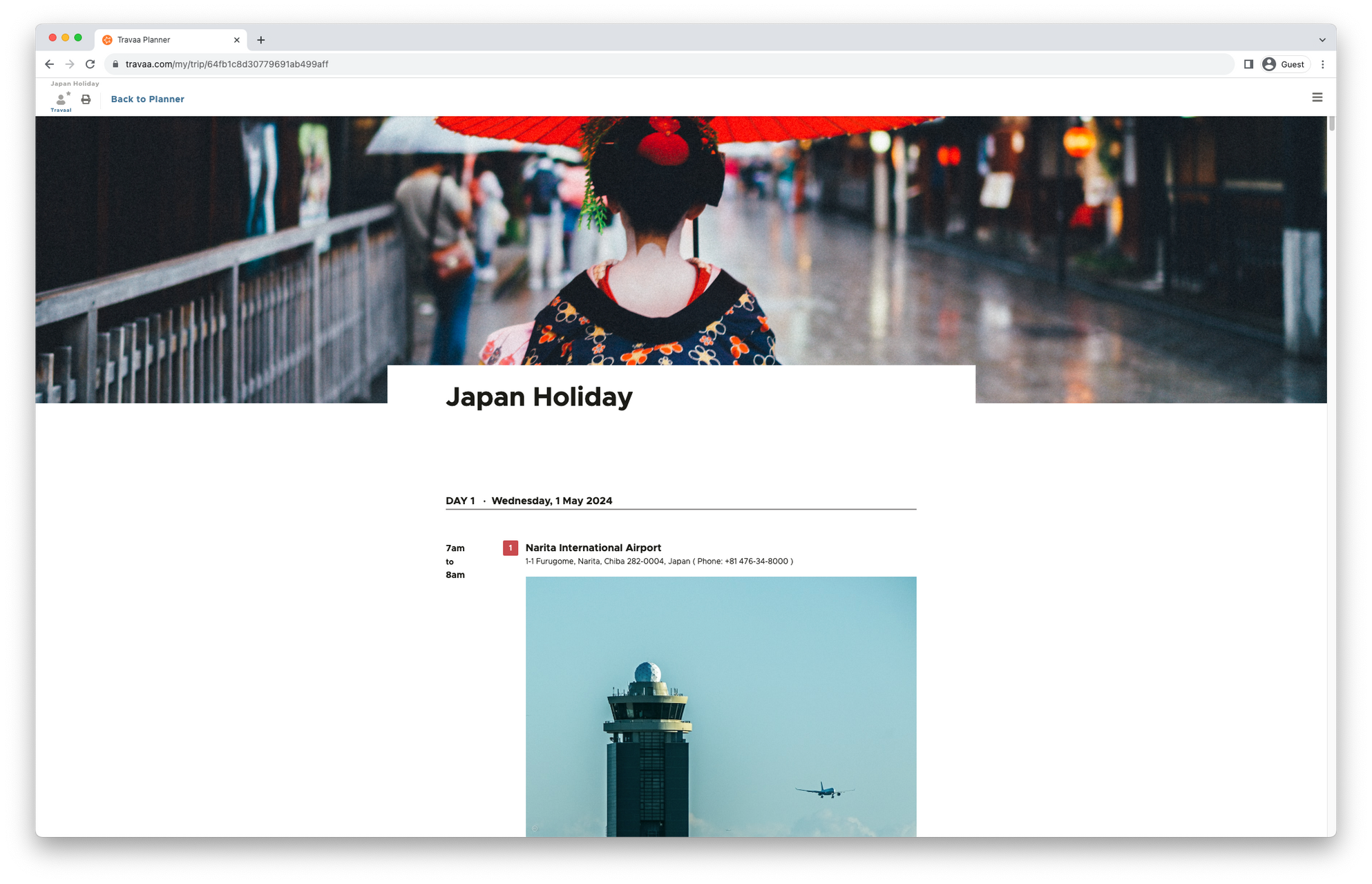Screen dimensions: 1372x884
Task: Click the Travaal share collaborators icon
Action: click(61, 102)
